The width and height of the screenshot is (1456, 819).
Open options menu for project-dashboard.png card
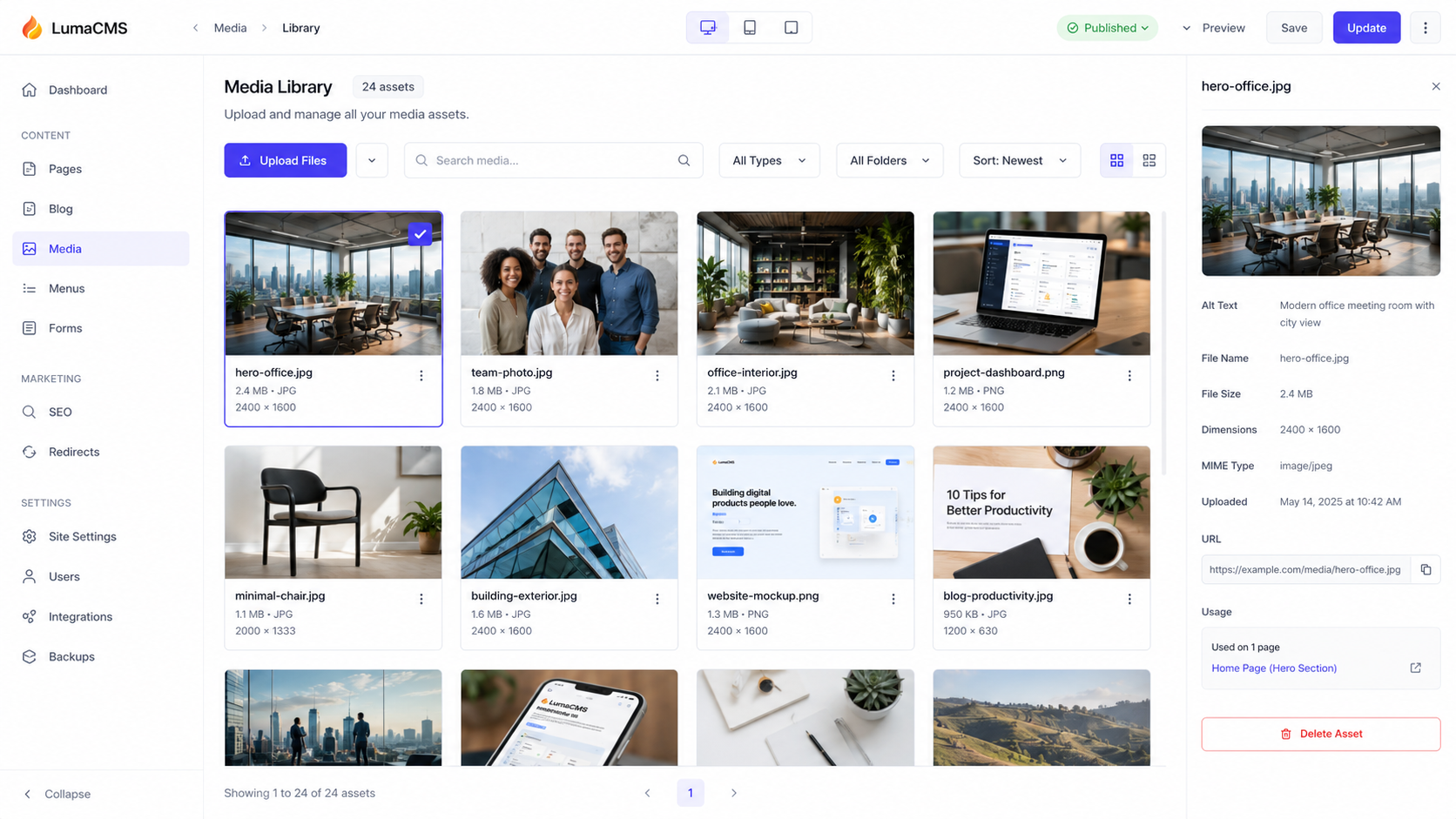click(x=1129, y=376)
